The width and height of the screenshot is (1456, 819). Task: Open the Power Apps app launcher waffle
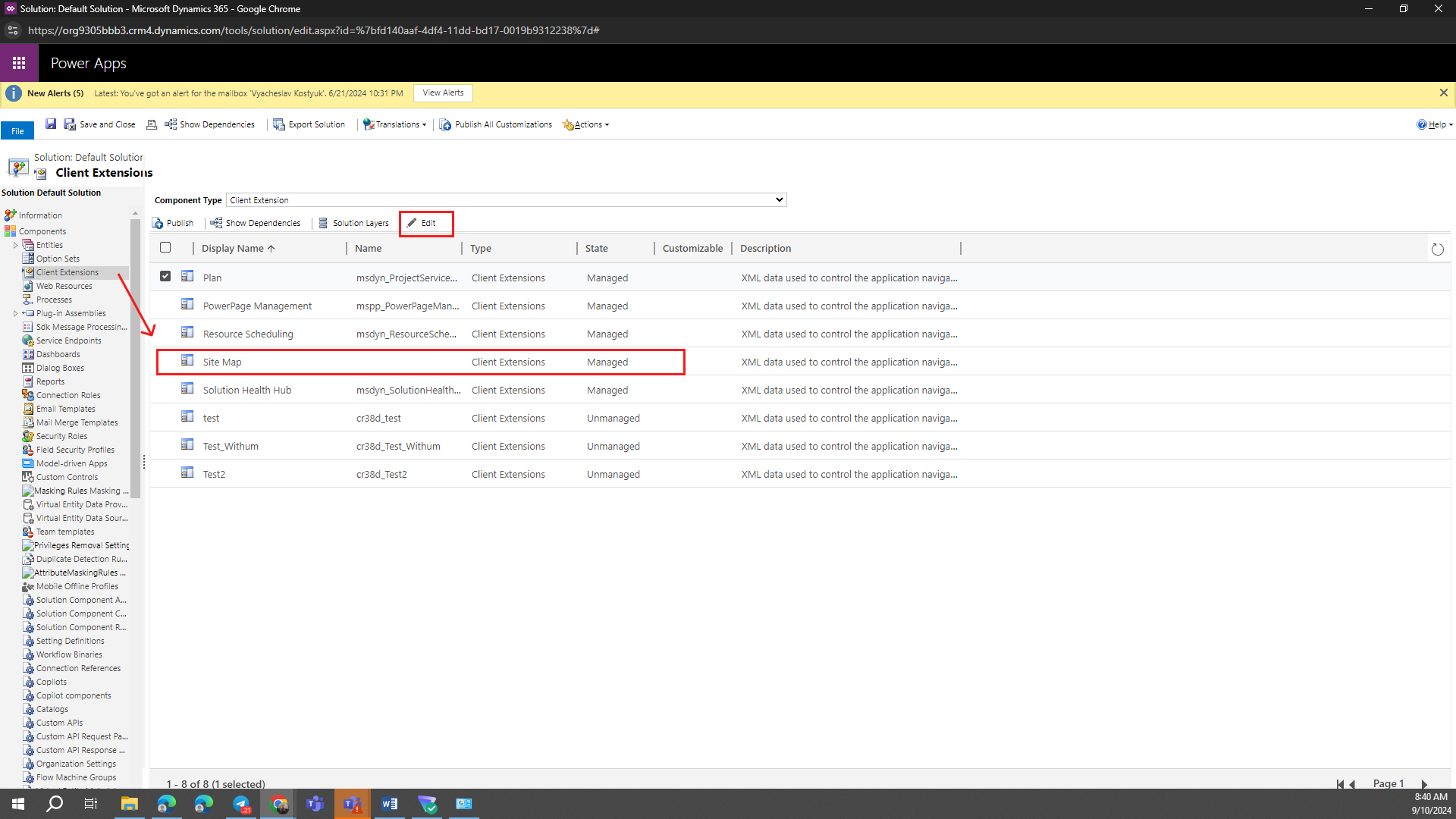[19, 63]
